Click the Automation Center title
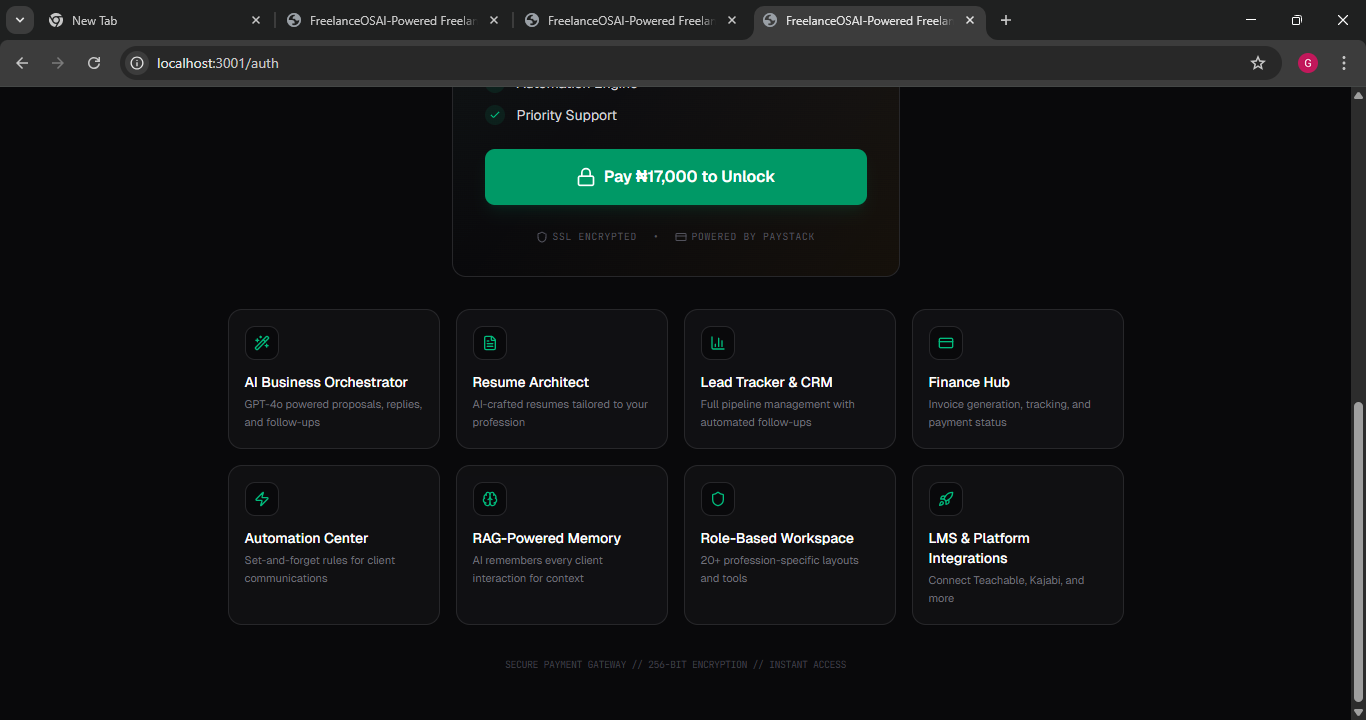 pos(307,538)
